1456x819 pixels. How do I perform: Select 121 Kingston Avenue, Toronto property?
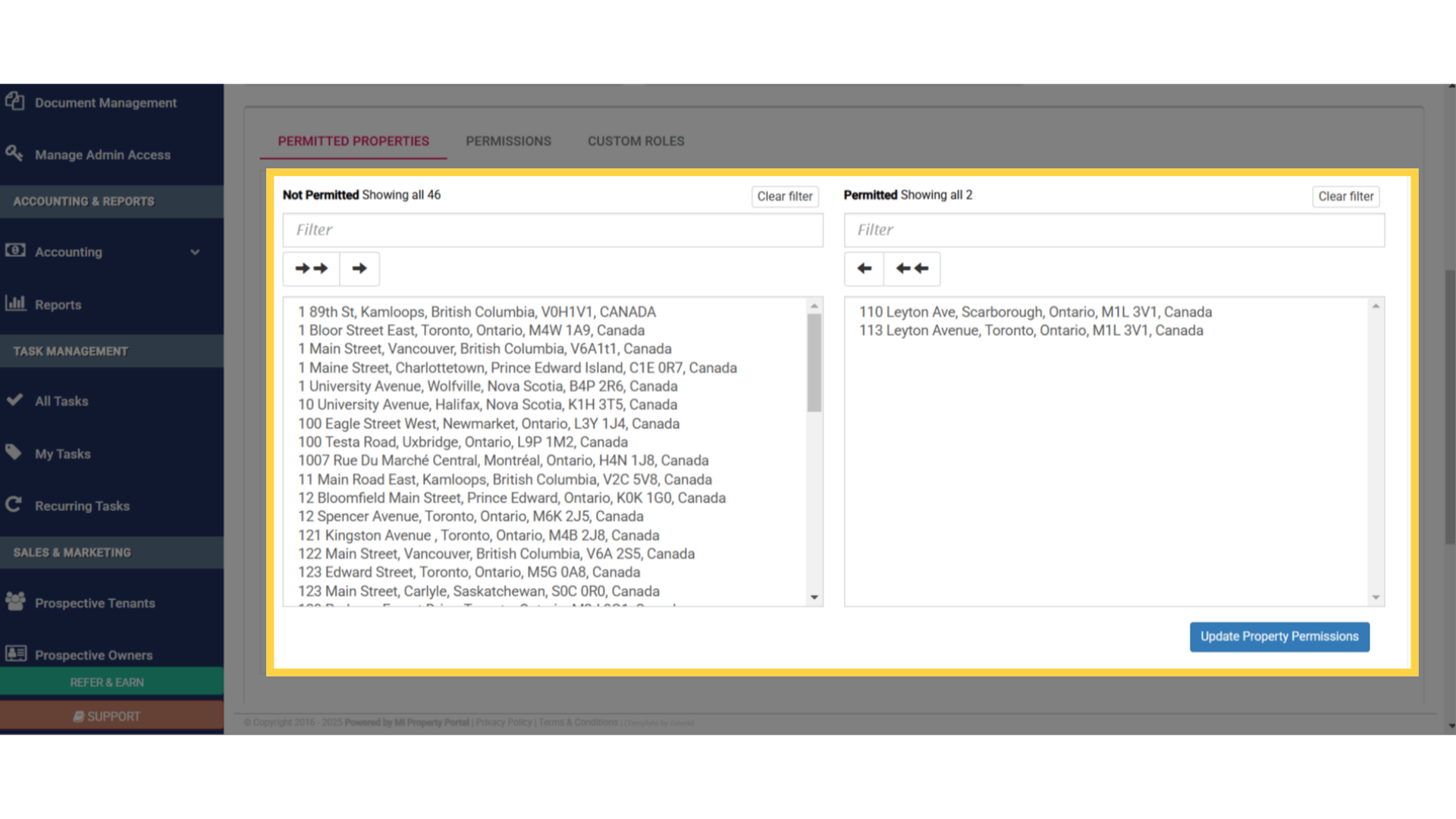(x=479, y=535)
